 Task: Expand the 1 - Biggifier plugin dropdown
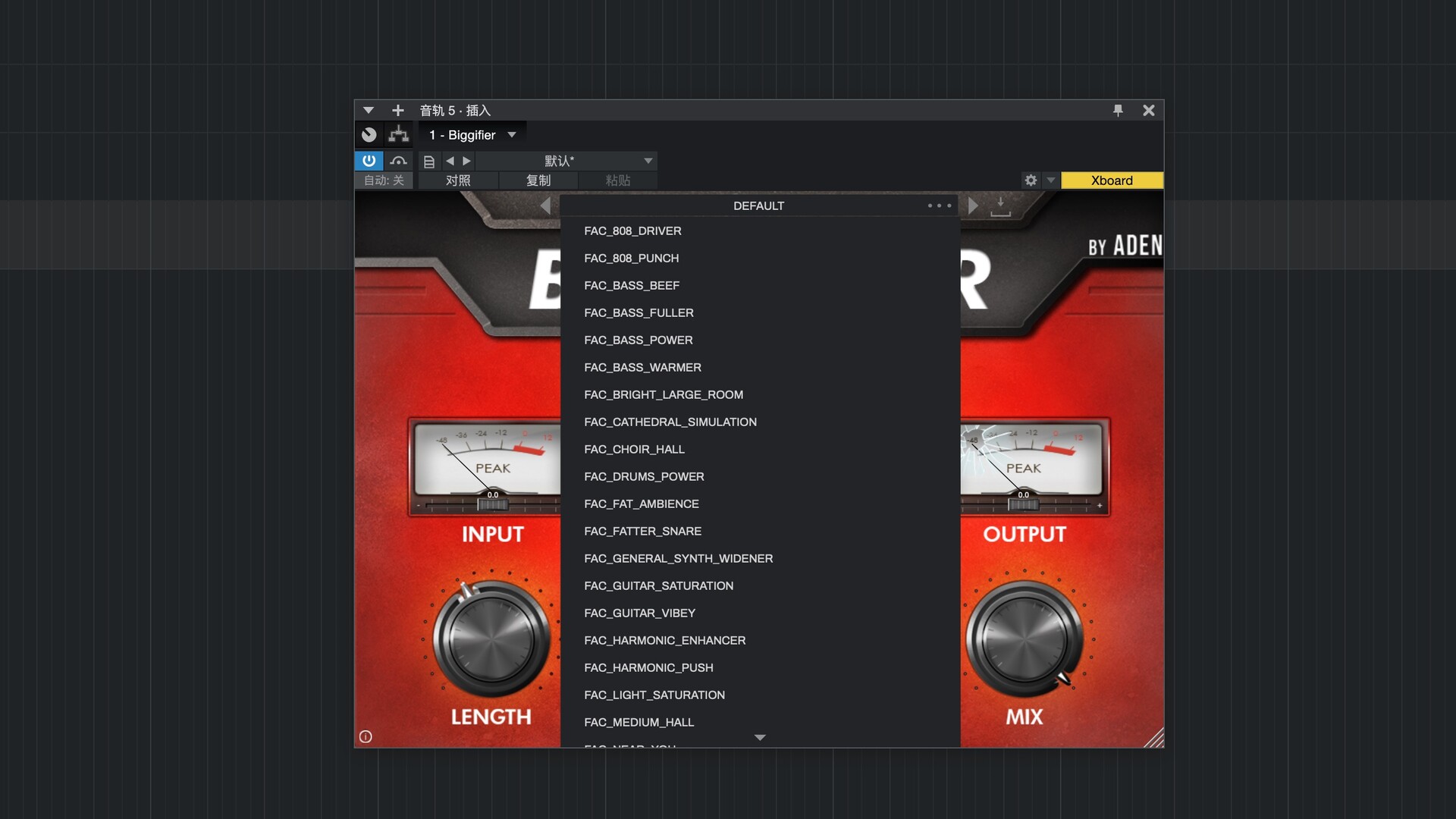point(512,135)
